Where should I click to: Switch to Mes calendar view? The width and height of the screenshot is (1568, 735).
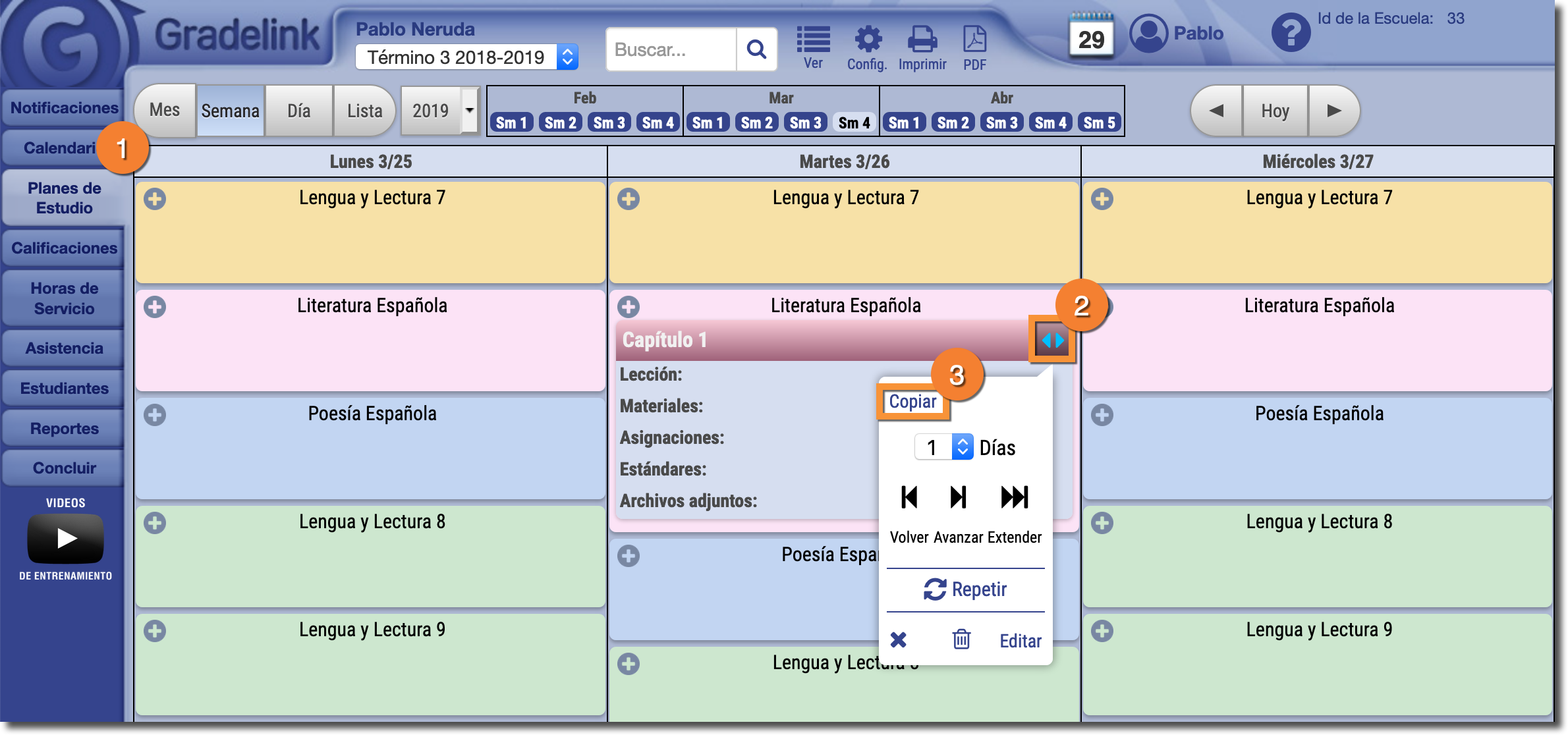(x=165, y=111)
